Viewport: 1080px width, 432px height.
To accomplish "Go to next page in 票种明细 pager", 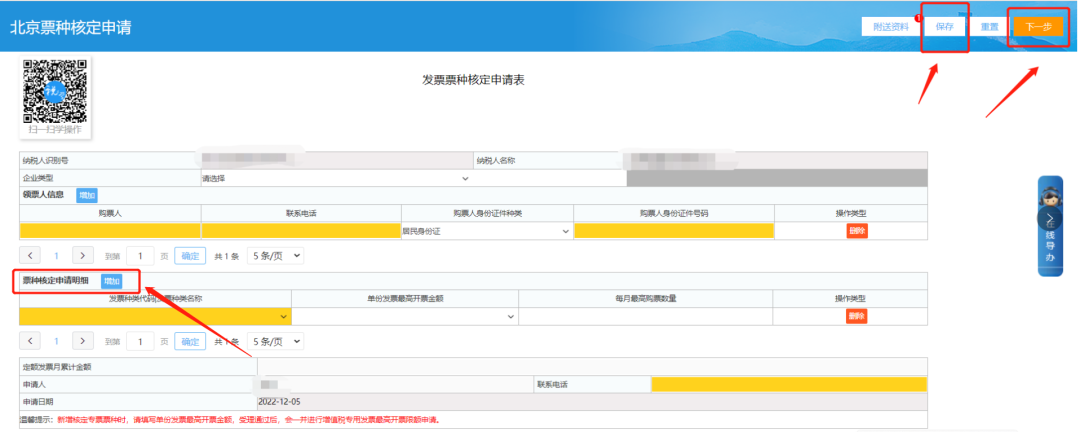I will 83,341.
